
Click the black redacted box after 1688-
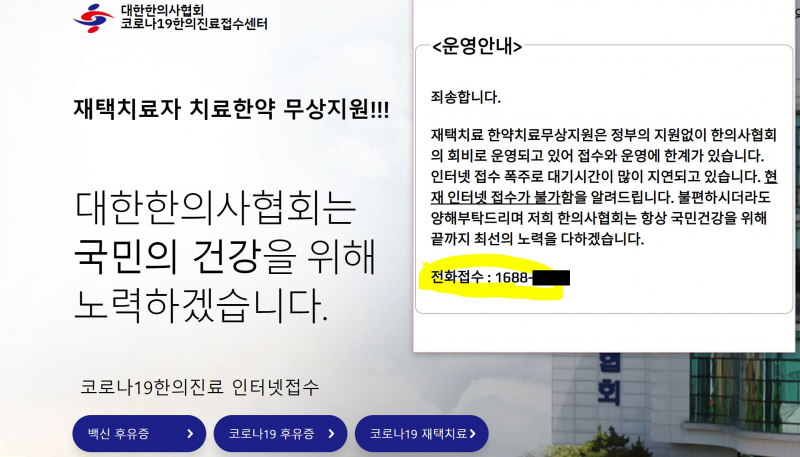[x=550, y=277]
